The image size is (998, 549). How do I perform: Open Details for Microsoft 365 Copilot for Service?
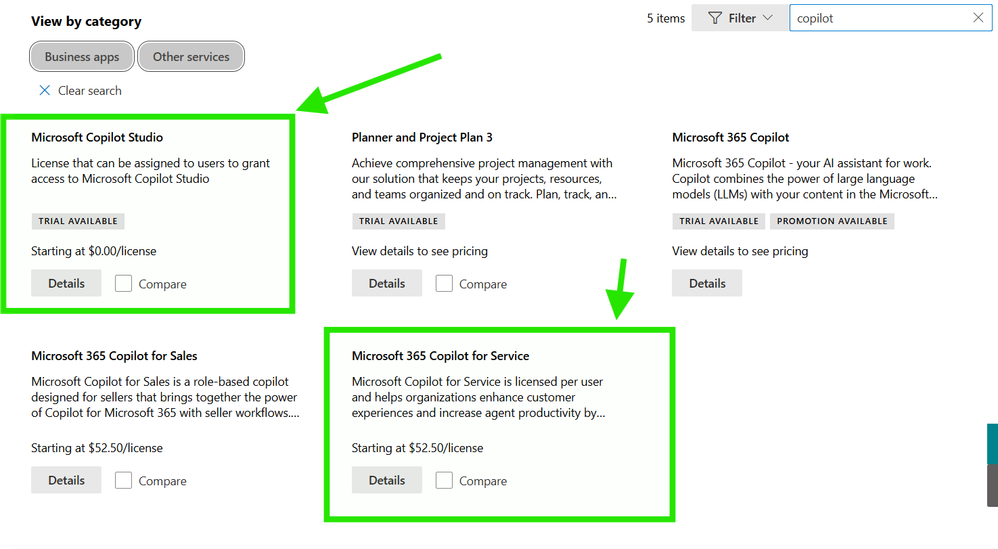[x=387, y=480]
